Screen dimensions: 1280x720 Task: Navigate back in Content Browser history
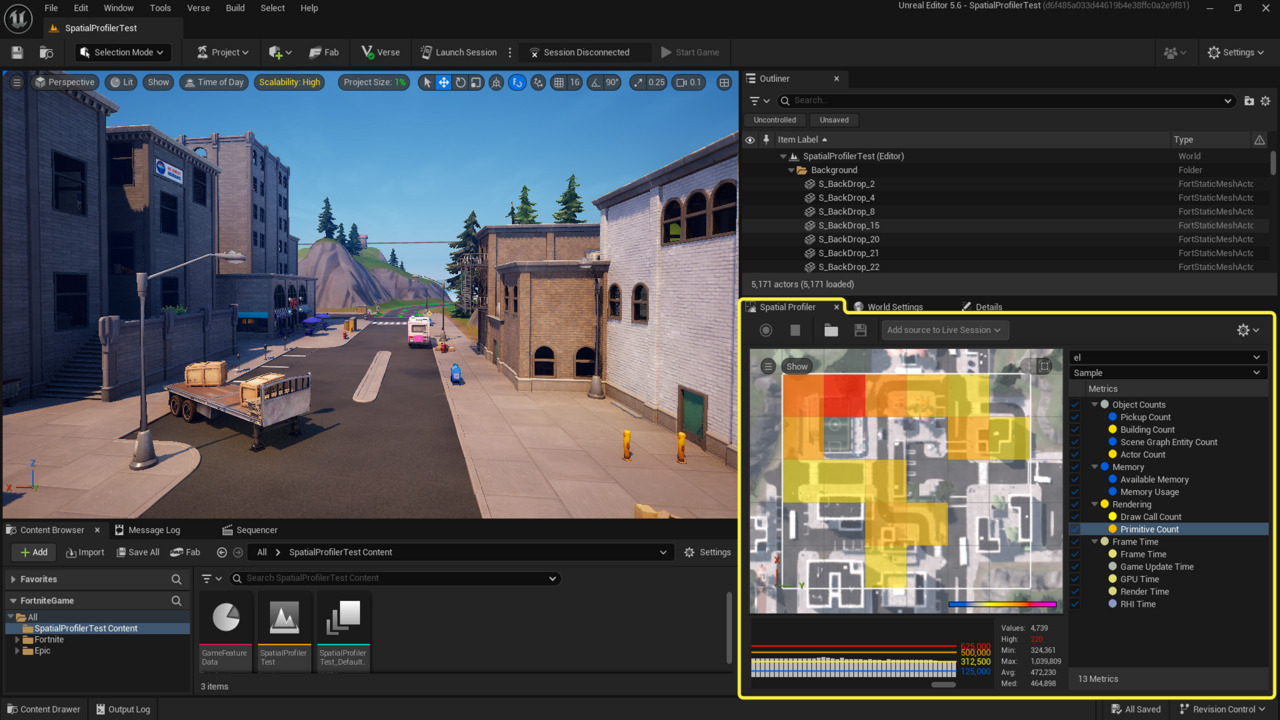(x=222, y=552)
